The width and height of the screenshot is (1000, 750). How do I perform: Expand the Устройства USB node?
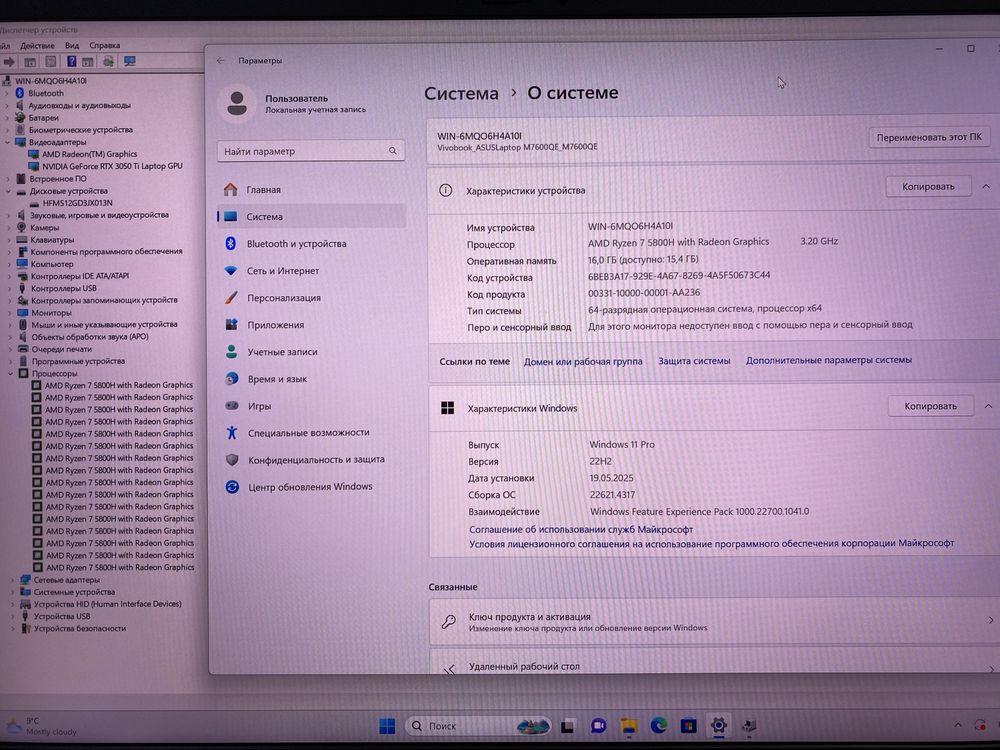point(12,616)
